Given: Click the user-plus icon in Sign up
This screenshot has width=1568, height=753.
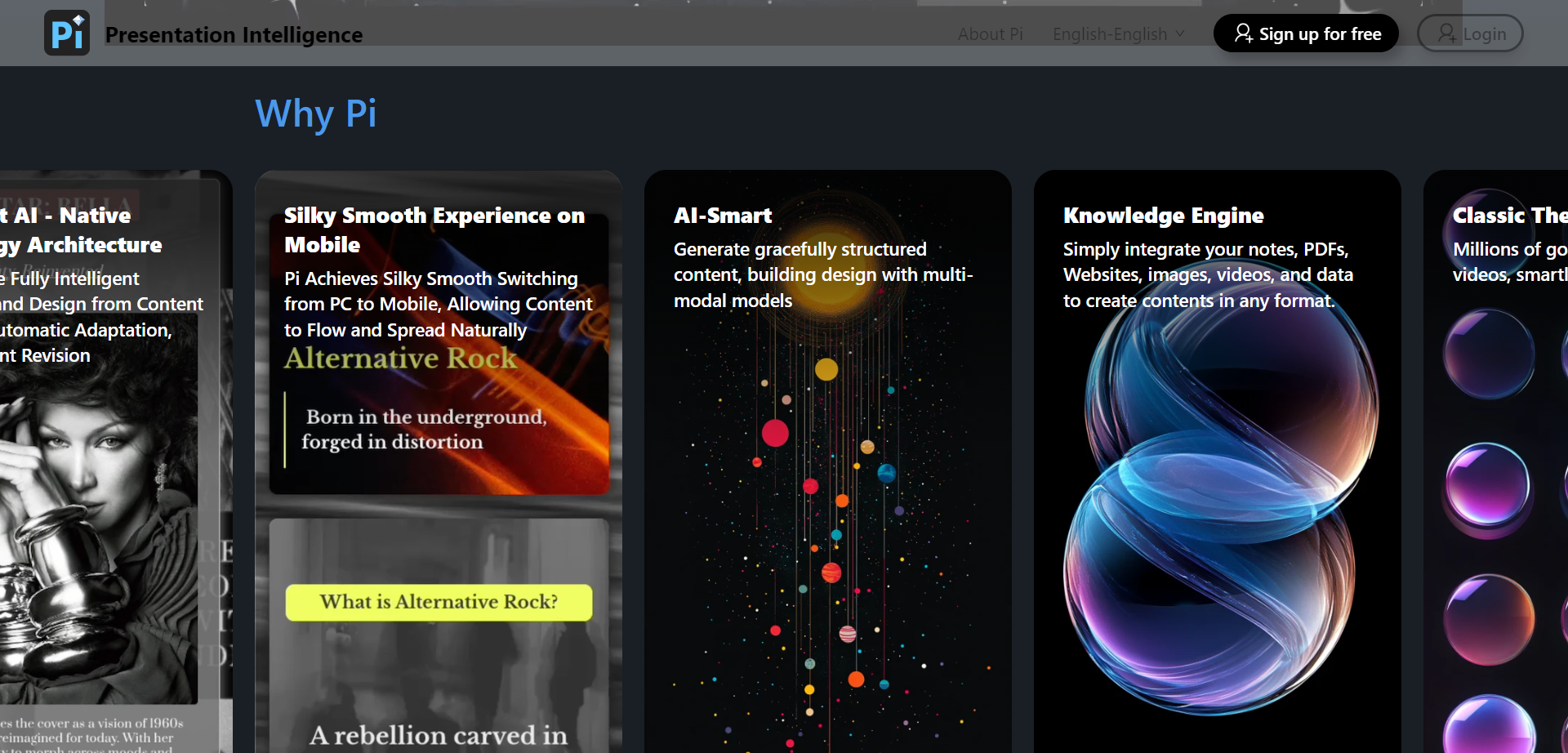Looking at the screenshot, I should pos(1243,33).
